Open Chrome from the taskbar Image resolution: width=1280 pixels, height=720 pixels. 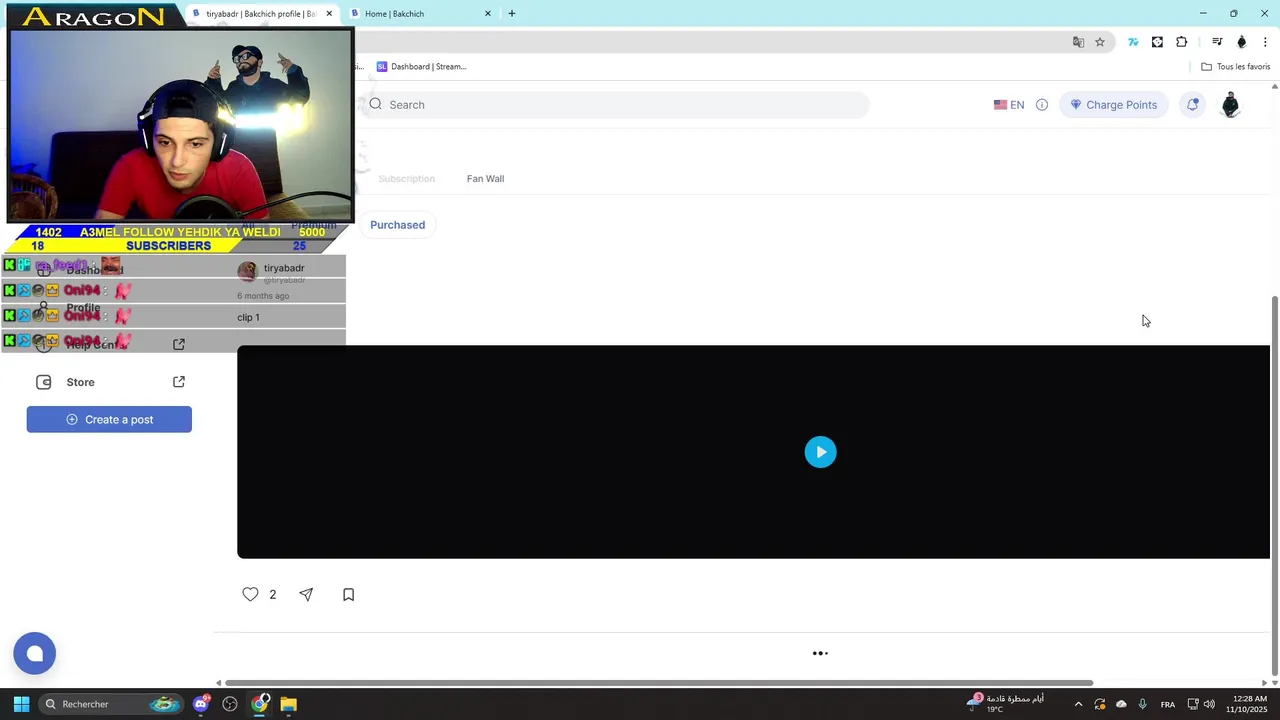tap(259, 704)
